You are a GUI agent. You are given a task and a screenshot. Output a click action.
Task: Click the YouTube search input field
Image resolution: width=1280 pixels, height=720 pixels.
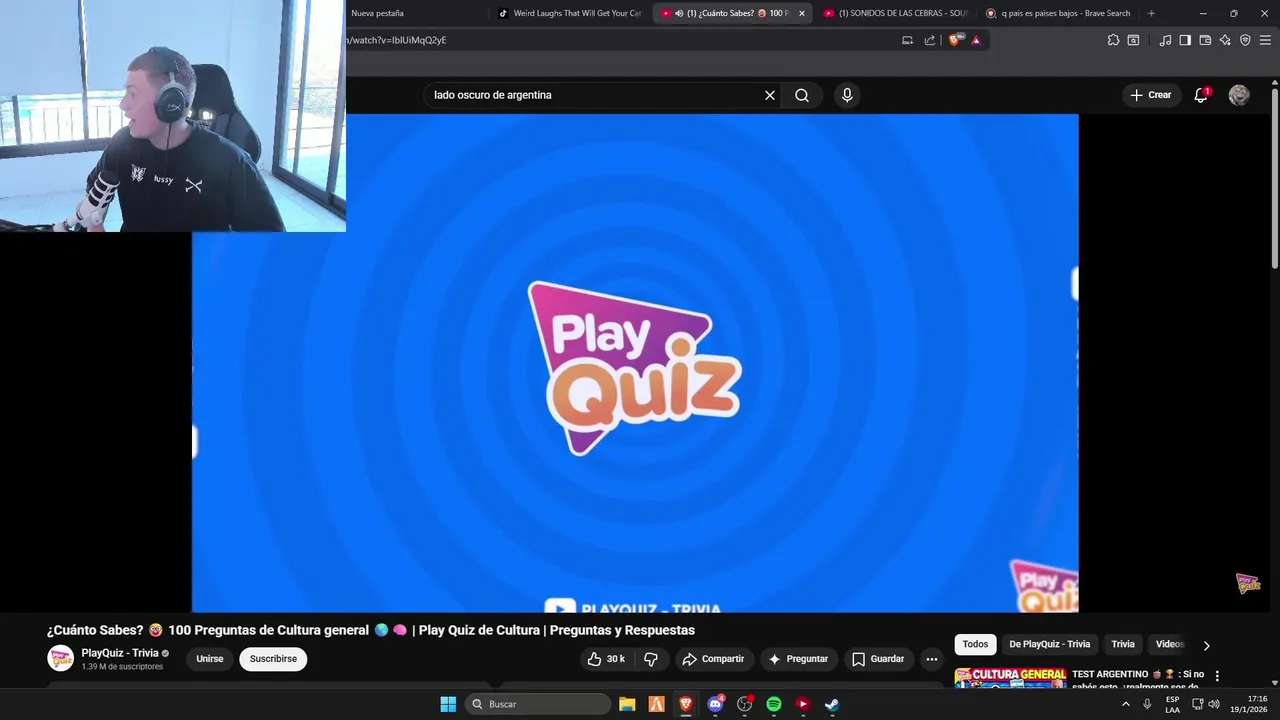[596, 95]
